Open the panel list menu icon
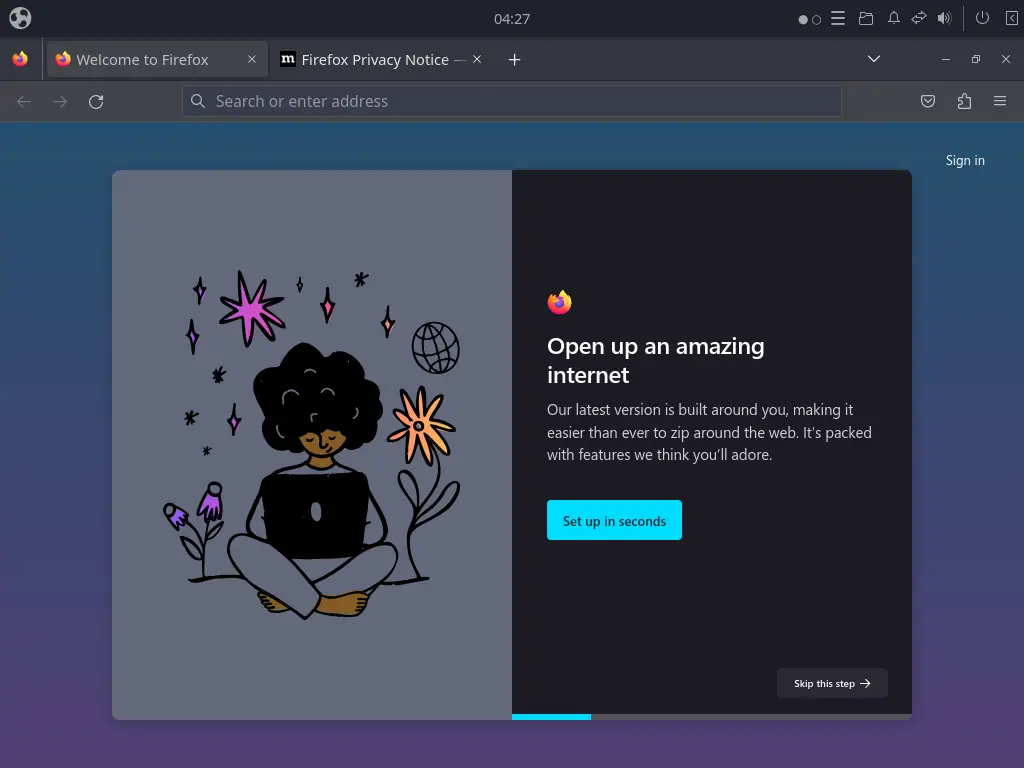The image size is (1024, 768). (x=838, y=18)
